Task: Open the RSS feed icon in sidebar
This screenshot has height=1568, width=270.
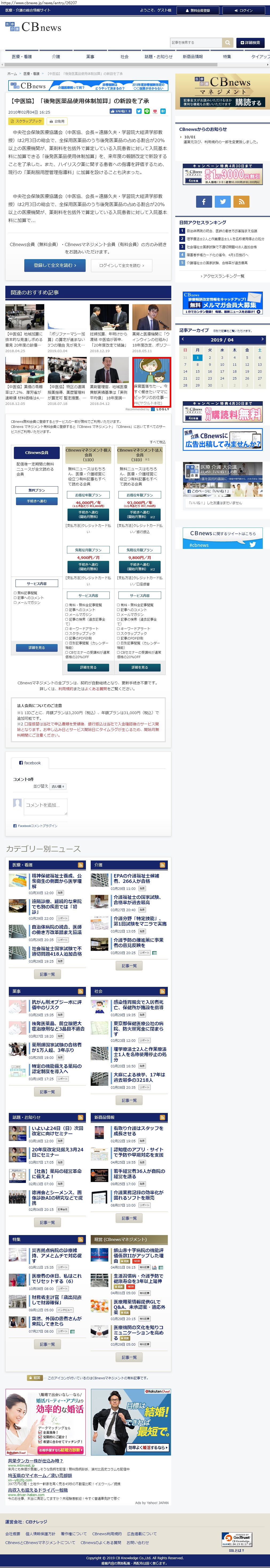Action: pos(242,202)
